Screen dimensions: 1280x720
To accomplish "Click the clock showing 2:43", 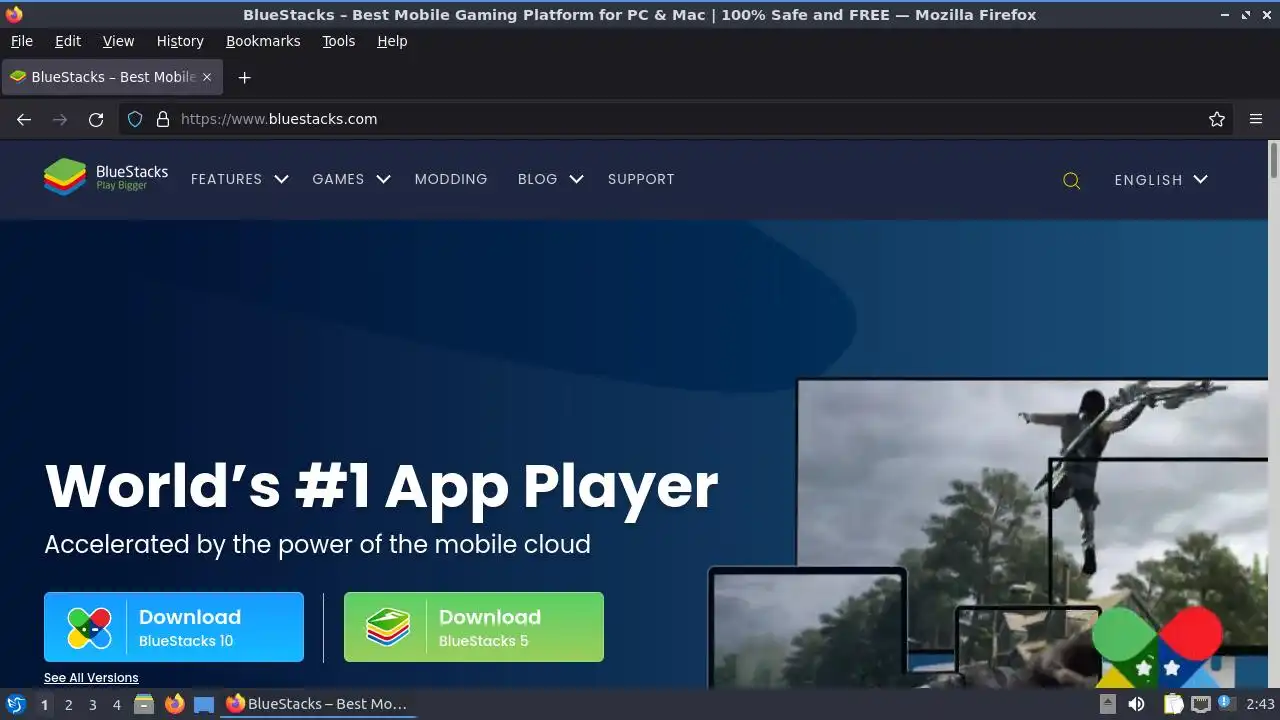I will pyautogui.click(x=1260, y=704).
